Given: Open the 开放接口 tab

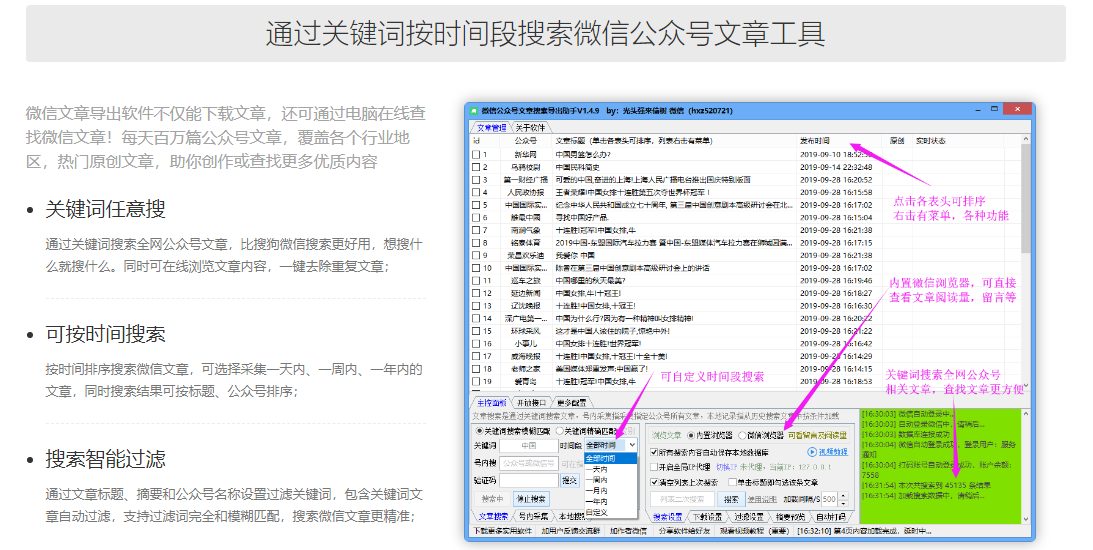Looking at the screenshot, I should click(x=532, y=403).
